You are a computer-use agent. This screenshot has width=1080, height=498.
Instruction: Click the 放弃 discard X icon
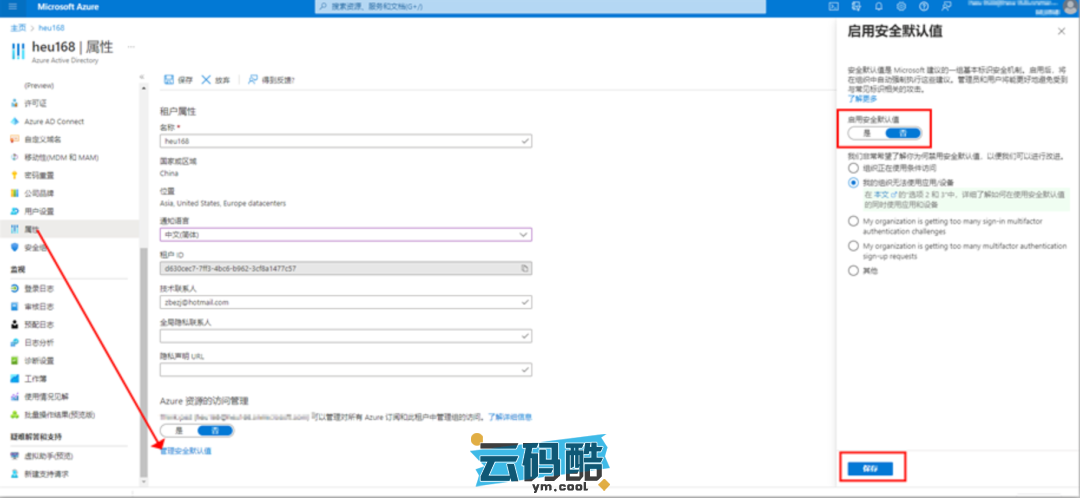pyautogui.click(x=207, y=79)
